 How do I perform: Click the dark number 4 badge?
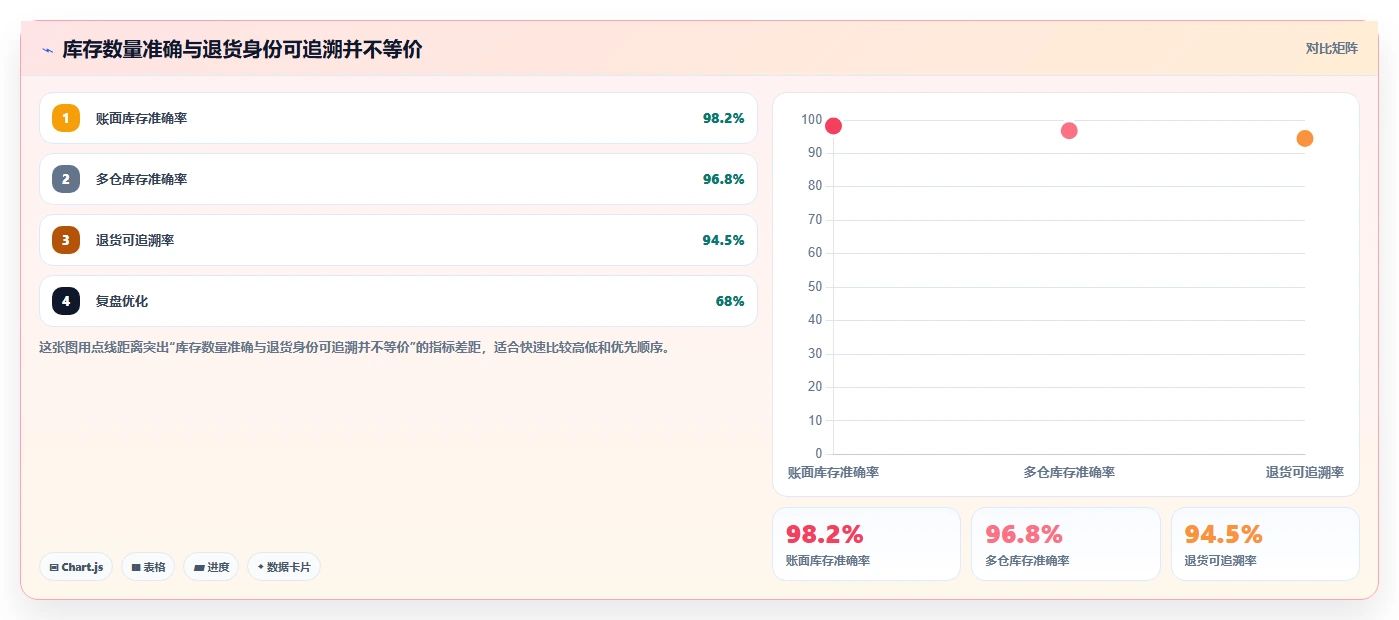tap(66, 301)
